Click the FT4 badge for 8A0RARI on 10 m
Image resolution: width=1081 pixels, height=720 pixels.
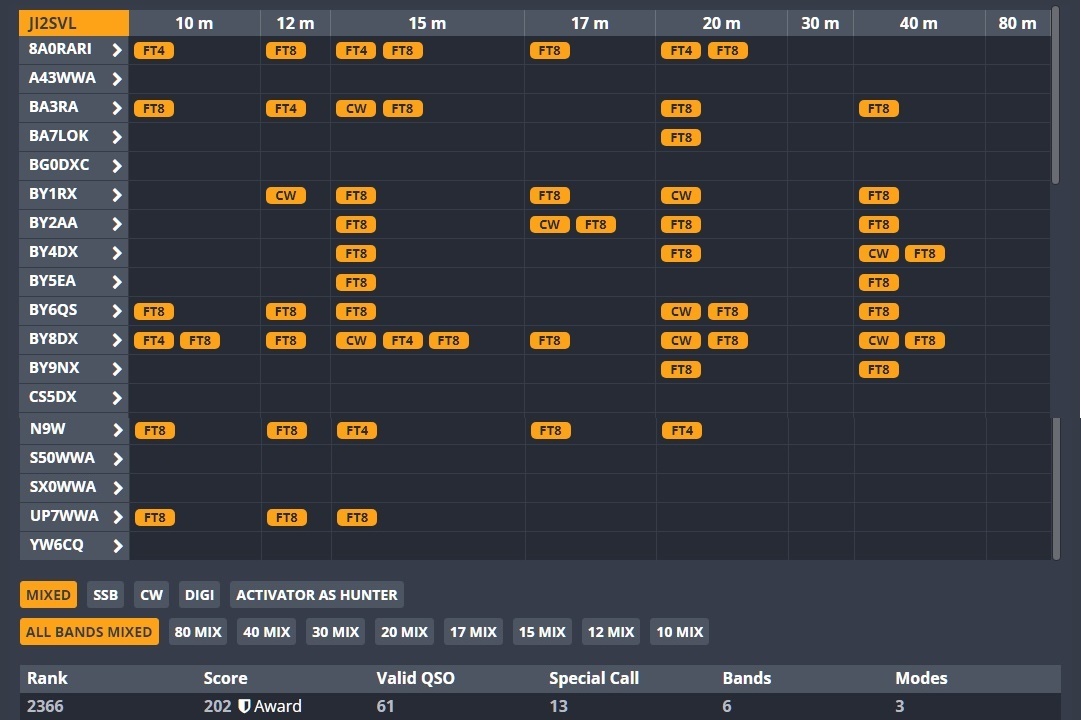click(x=154, y=51)
